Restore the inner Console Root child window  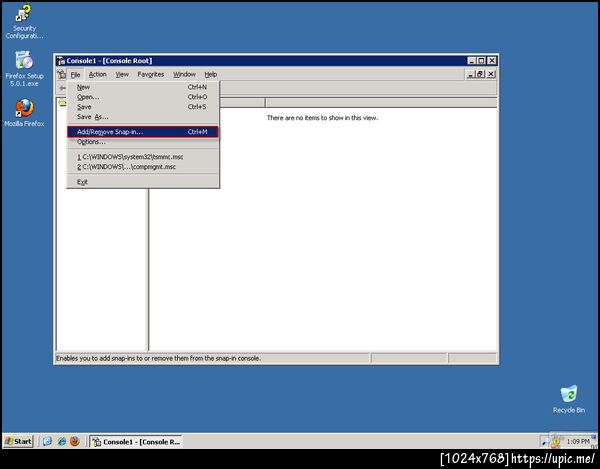(480, 74)
